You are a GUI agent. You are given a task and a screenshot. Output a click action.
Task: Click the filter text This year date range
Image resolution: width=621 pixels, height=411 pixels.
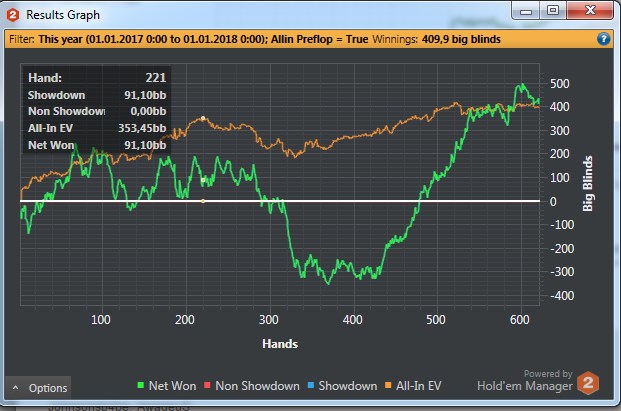coord(152,39)
